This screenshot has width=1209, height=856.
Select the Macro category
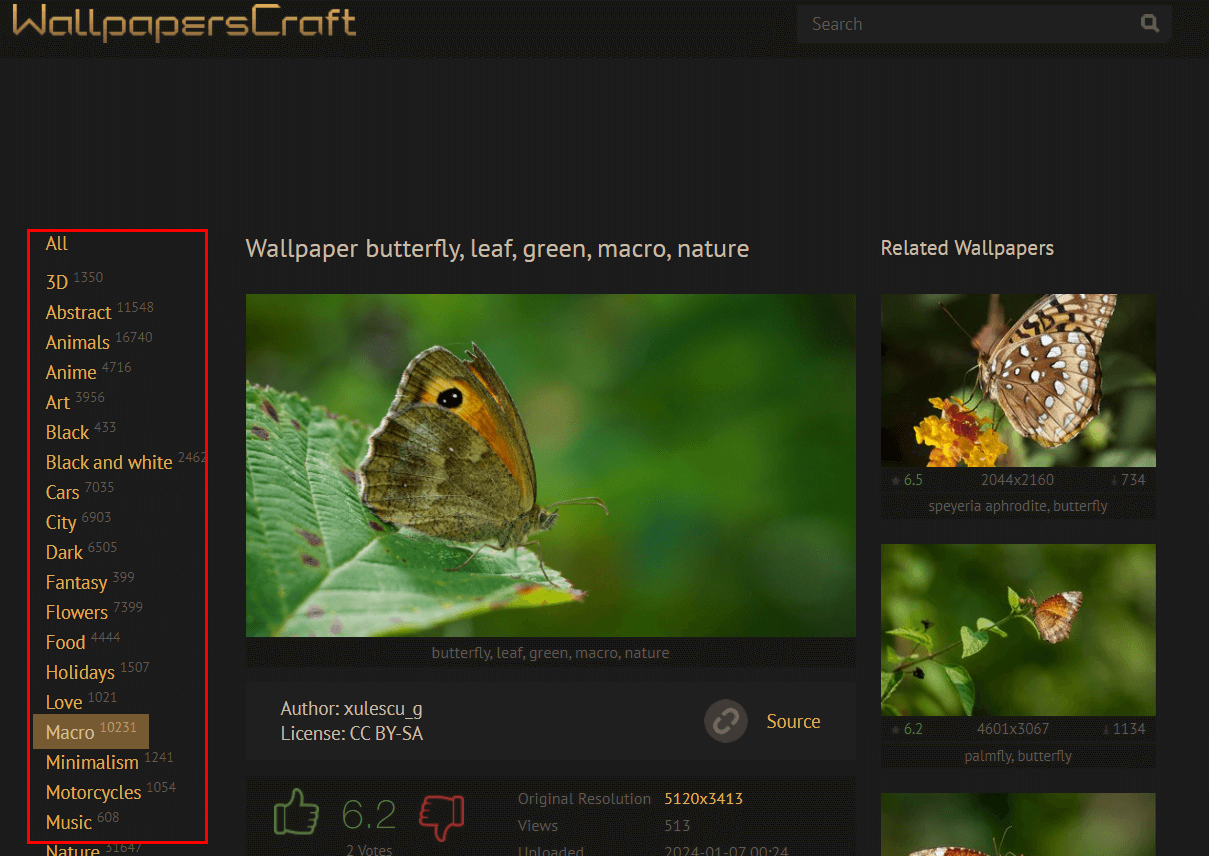91,732
